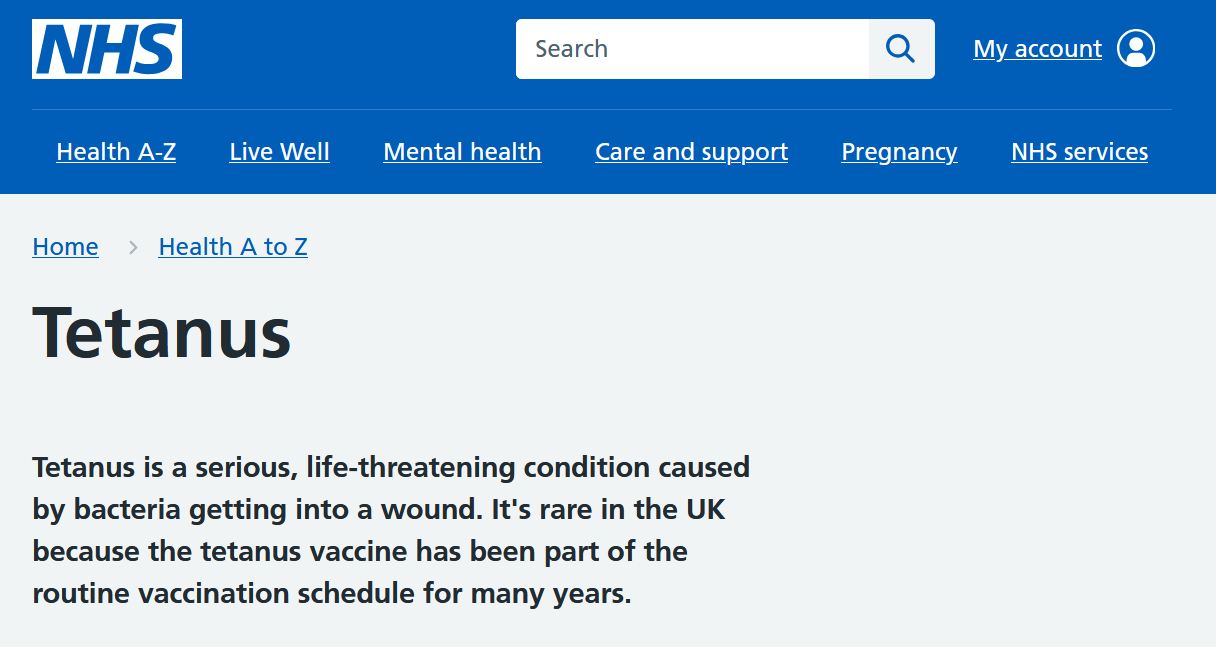Open the Live Well section
Image resolution: width=1216 pixels, height=647 pixels.
[279, 151]
